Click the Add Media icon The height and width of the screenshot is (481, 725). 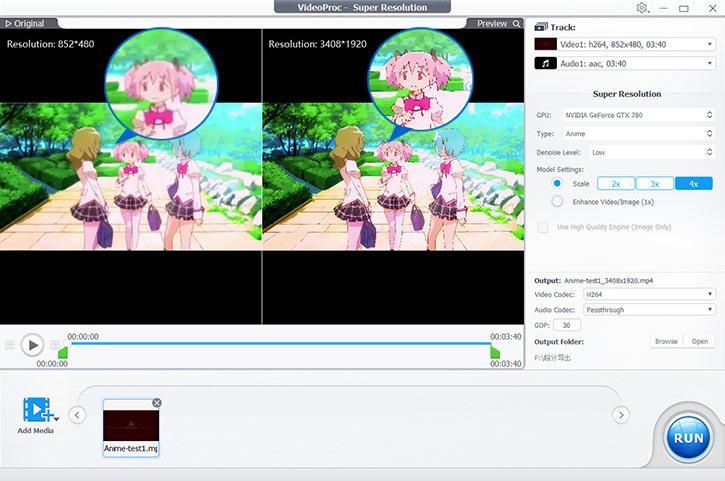[x=37, y=411]
